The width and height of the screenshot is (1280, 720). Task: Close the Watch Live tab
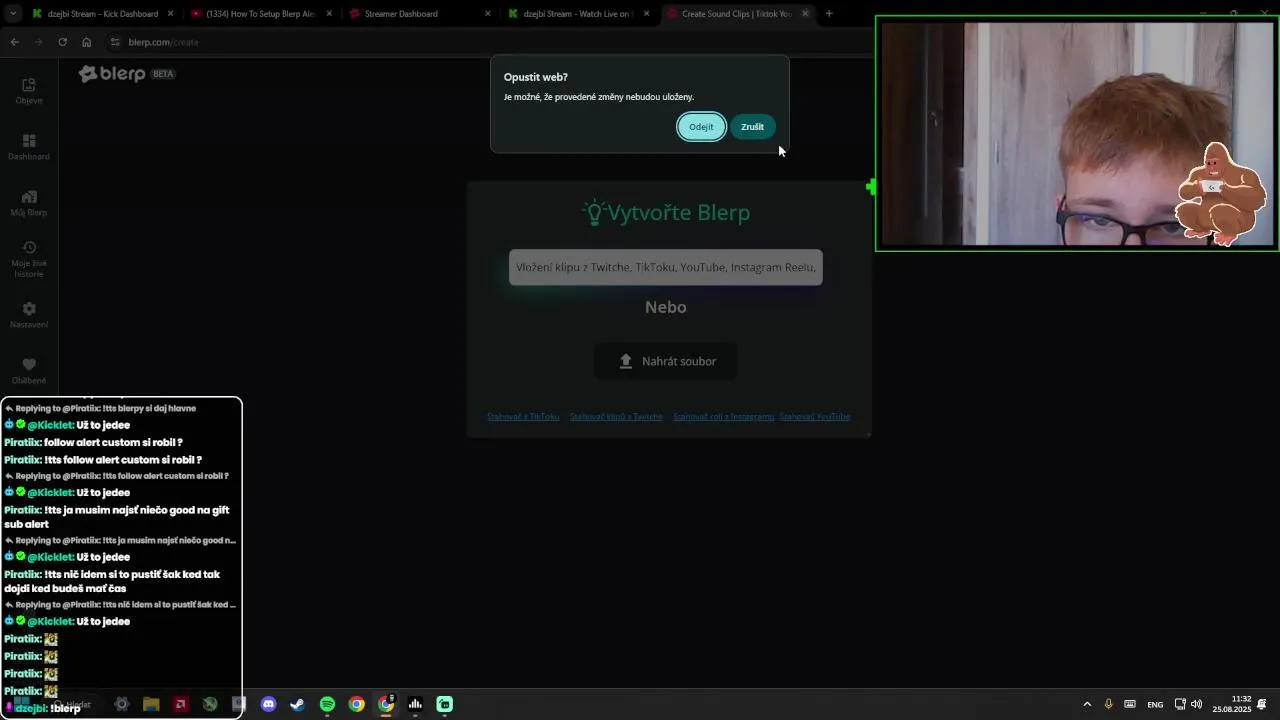tap(647, 14)
